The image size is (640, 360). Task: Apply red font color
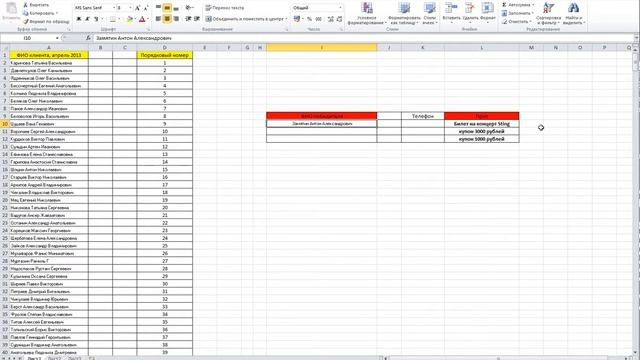coord(142,19)
